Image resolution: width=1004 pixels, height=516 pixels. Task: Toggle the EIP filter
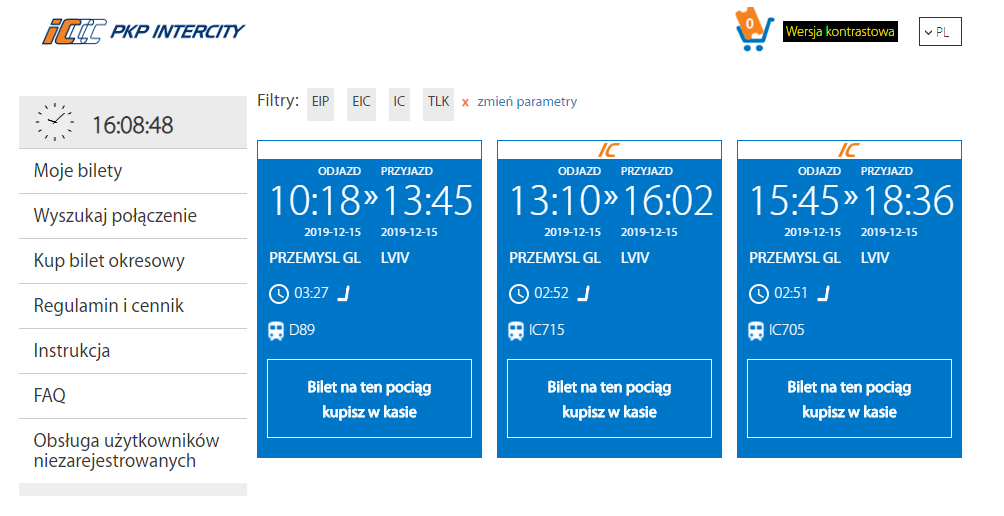pos(320,102)
